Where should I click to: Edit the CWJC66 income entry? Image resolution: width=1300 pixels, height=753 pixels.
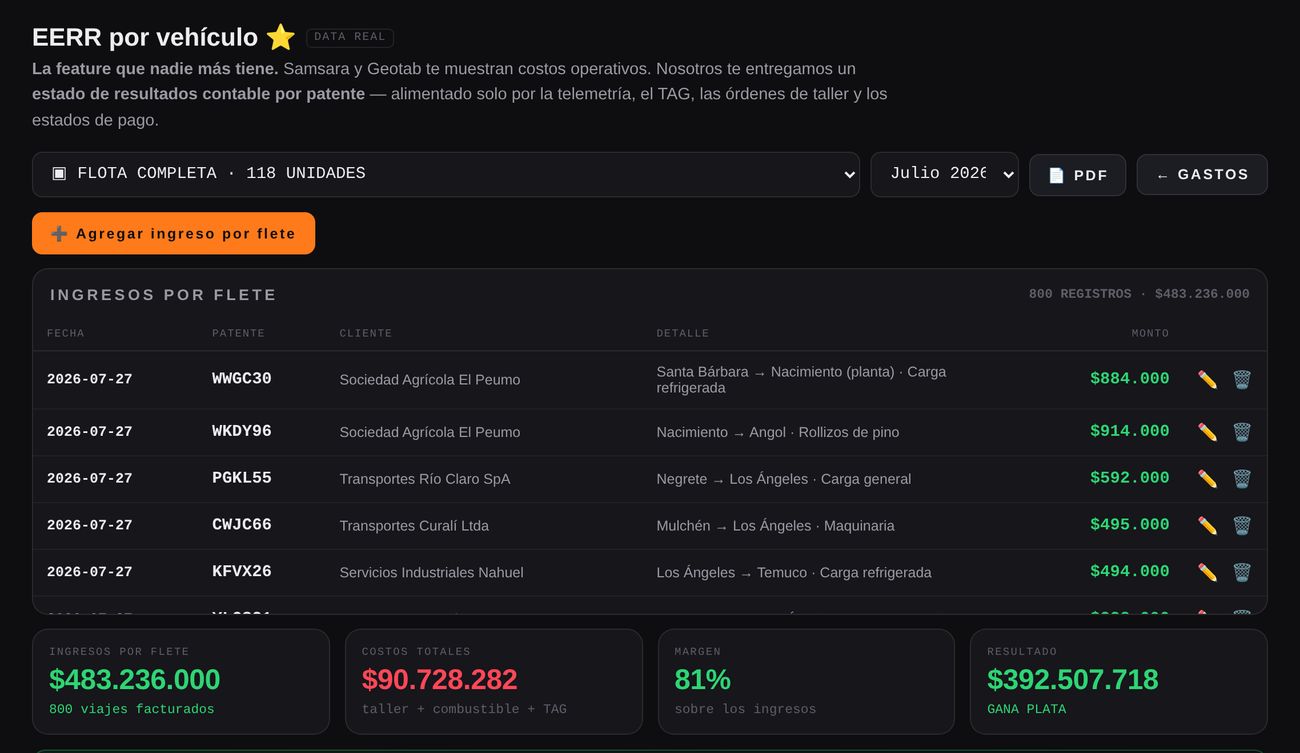coord(1207,526)
